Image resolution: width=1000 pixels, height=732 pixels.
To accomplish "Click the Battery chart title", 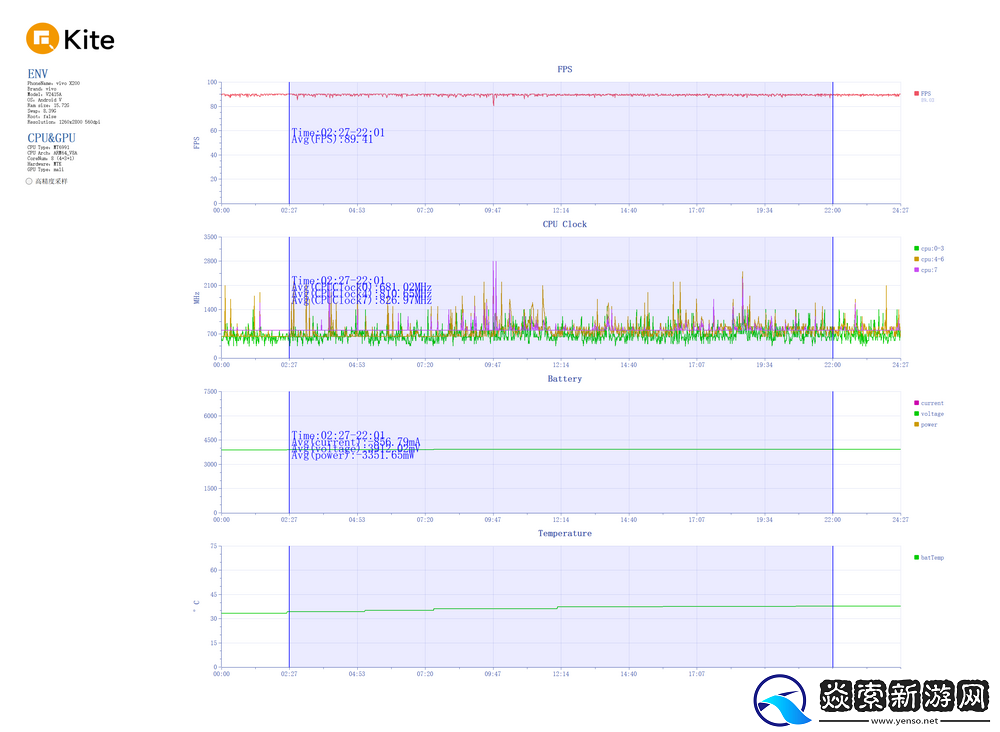I will point(565,379).
